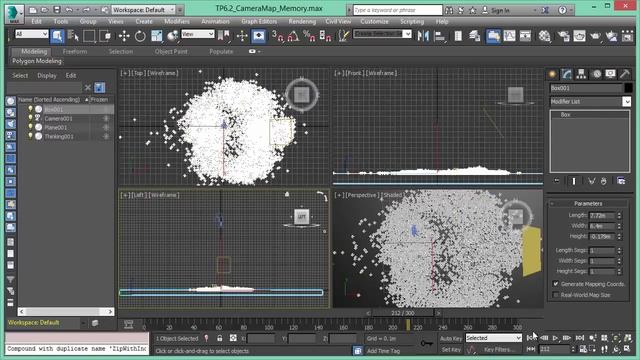The height and width of the screenshot is (360, 640).
Task: Open the Hierarchy command panel tab
Action: coord(581,74)
